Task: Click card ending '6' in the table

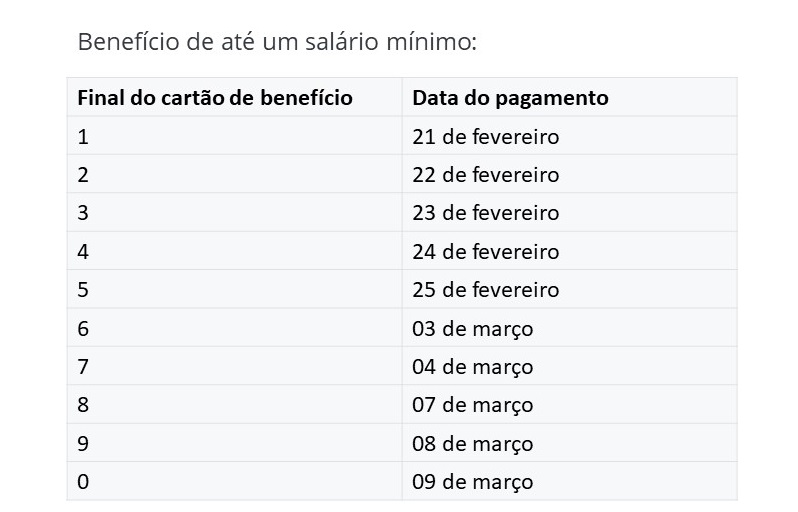Action: (83, 329)
